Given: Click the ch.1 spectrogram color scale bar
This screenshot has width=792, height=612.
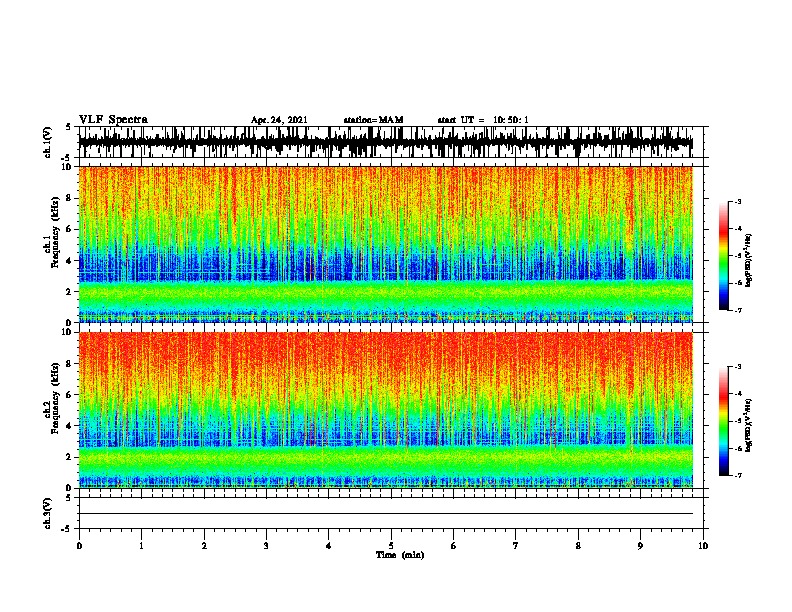Looking at the screenshot, I should coord(723,256).
